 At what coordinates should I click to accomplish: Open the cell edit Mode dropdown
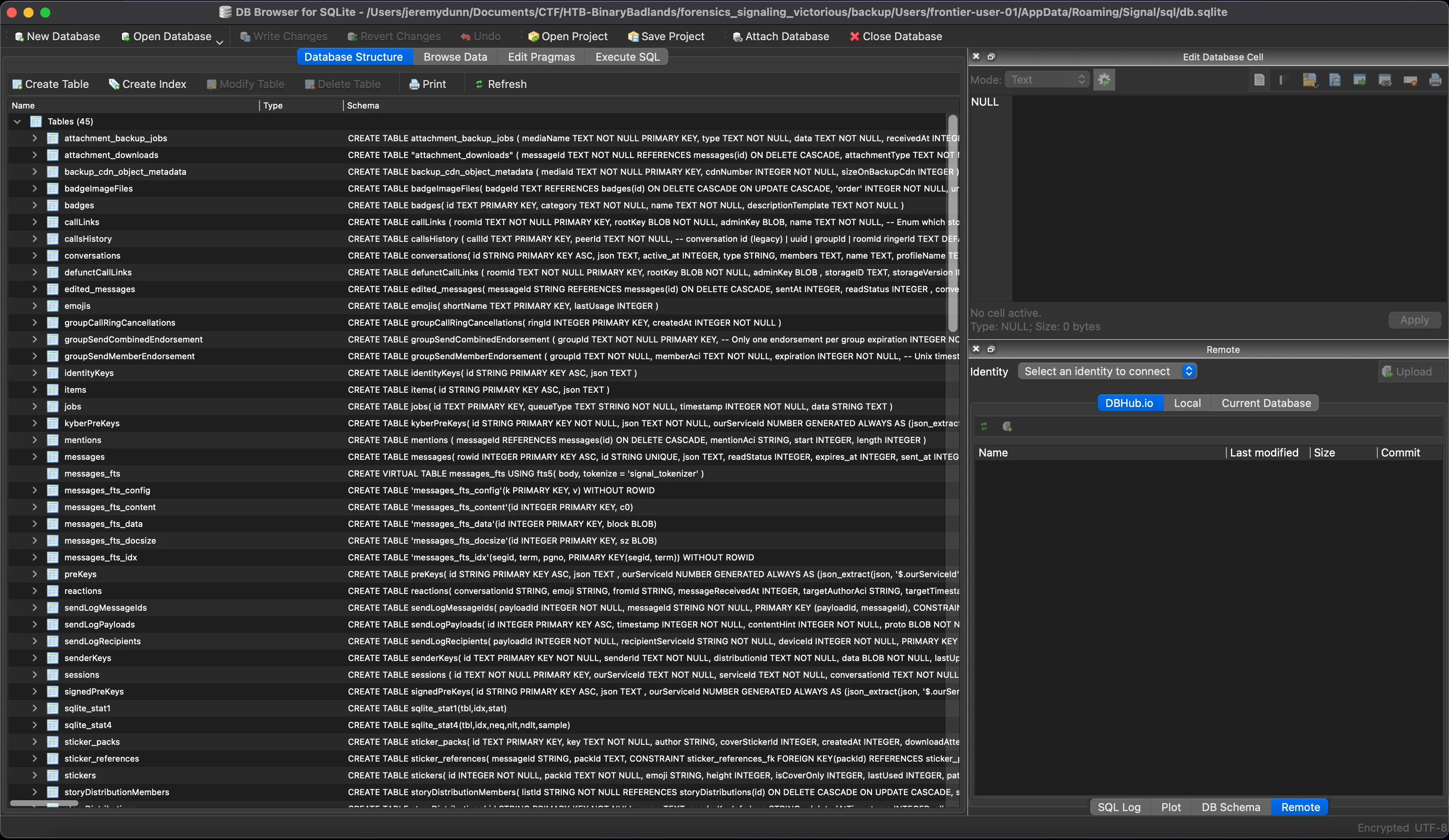1046,79
